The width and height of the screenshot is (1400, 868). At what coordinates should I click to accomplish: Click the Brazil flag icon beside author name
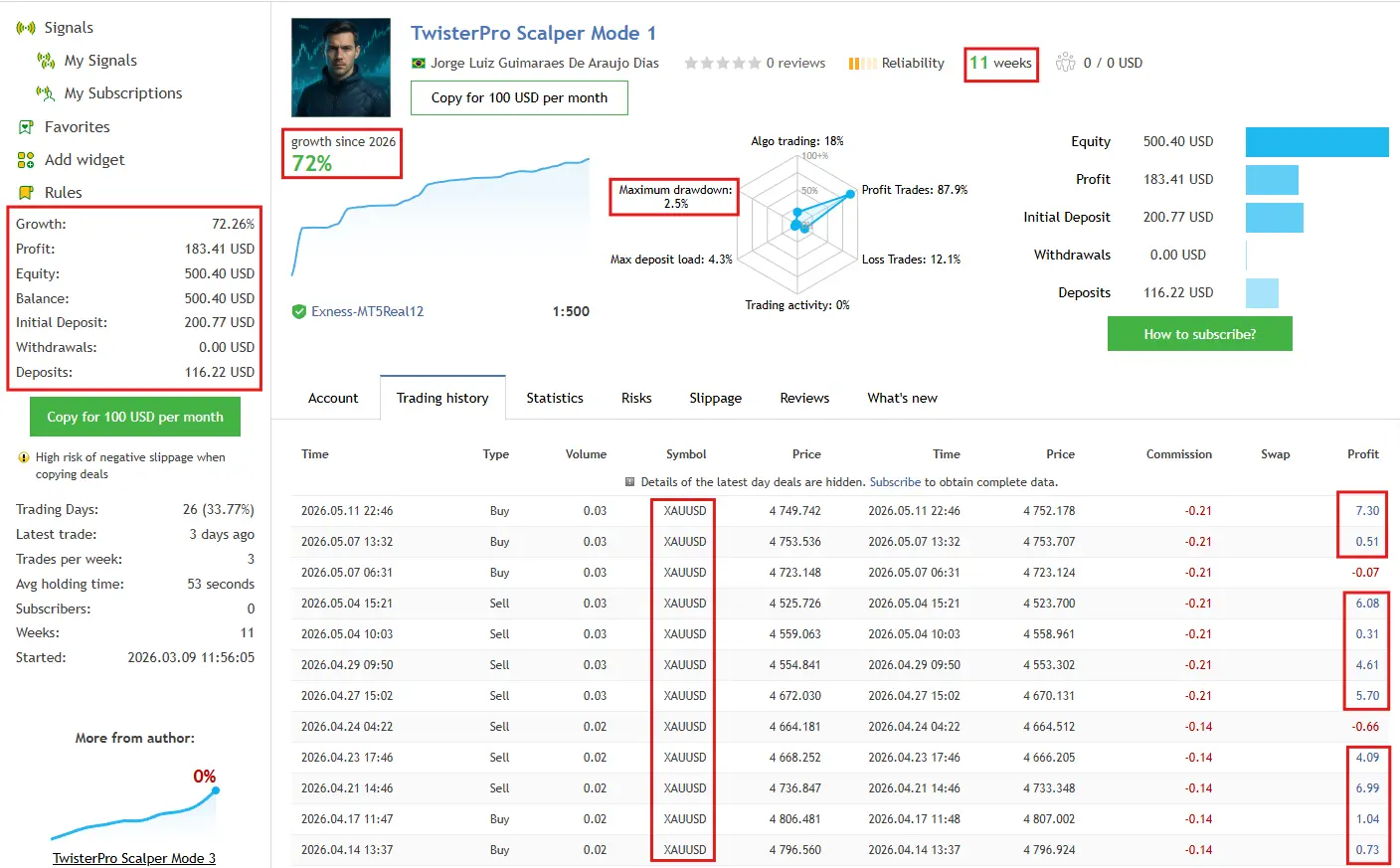pos(419,64)
